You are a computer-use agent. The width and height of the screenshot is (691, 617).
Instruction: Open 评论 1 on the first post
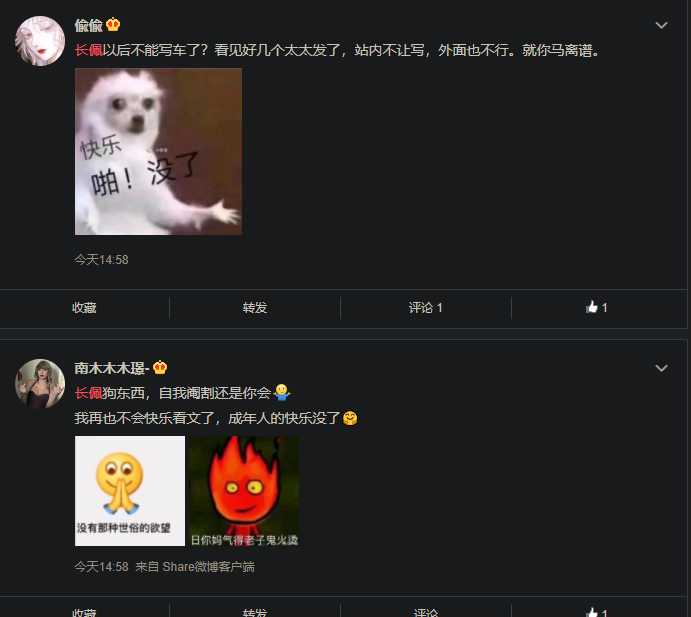pyautogui.click(x=425, y=308)
